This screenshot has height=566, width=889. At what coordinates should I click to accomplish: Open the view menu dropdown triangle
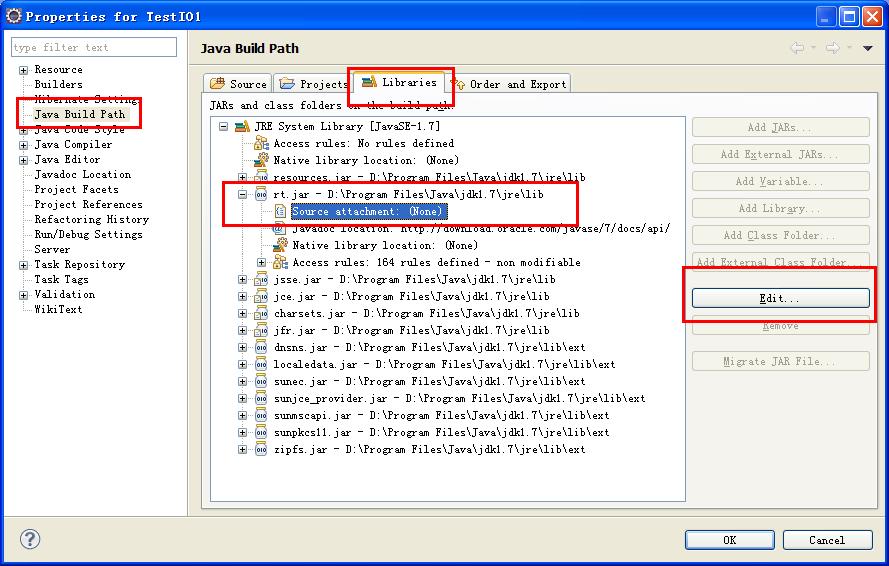tap(867, 48)
